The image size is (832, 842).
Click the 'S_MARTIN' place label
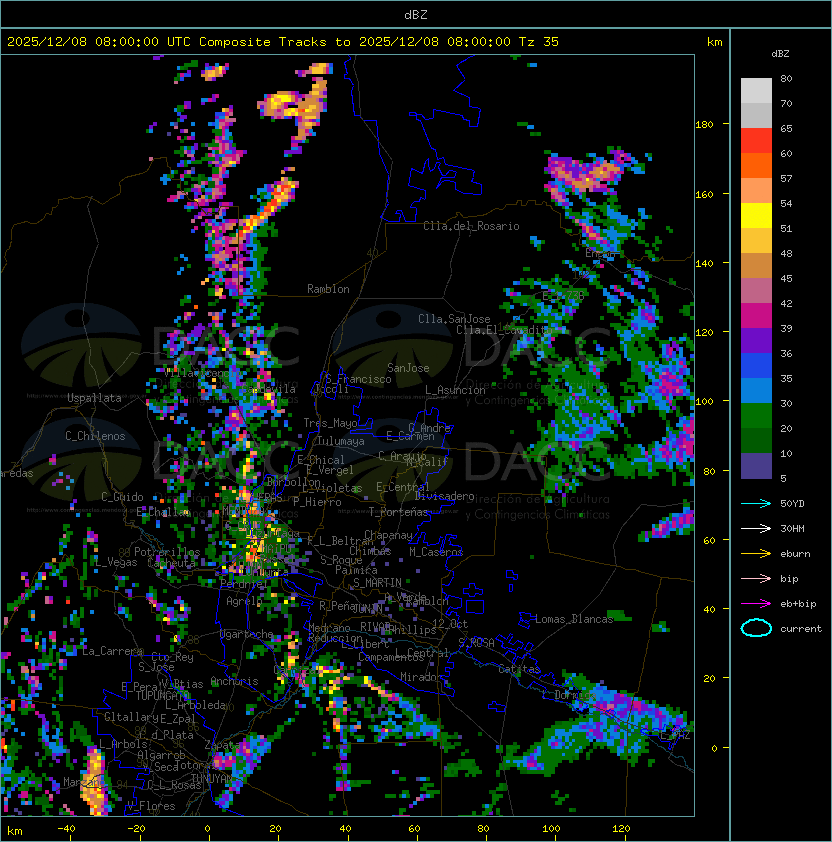378,583
